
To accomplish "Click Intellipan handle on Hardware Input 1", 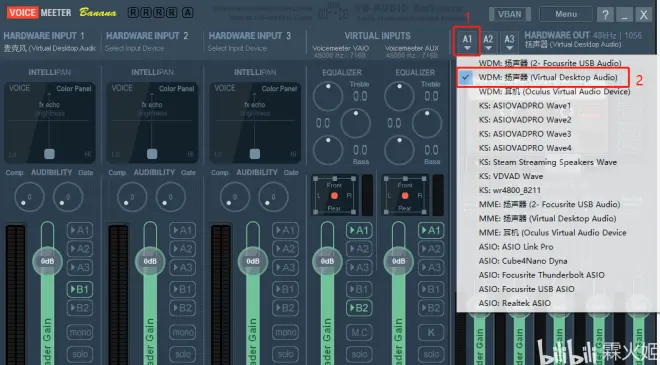I will (49, 154).
